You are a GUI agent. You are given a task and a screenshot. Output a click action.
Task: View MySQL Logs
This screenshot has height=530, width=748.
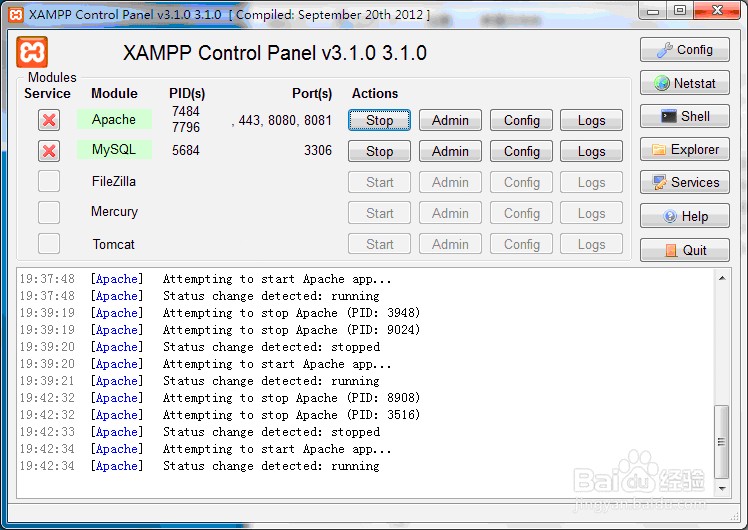592,151
